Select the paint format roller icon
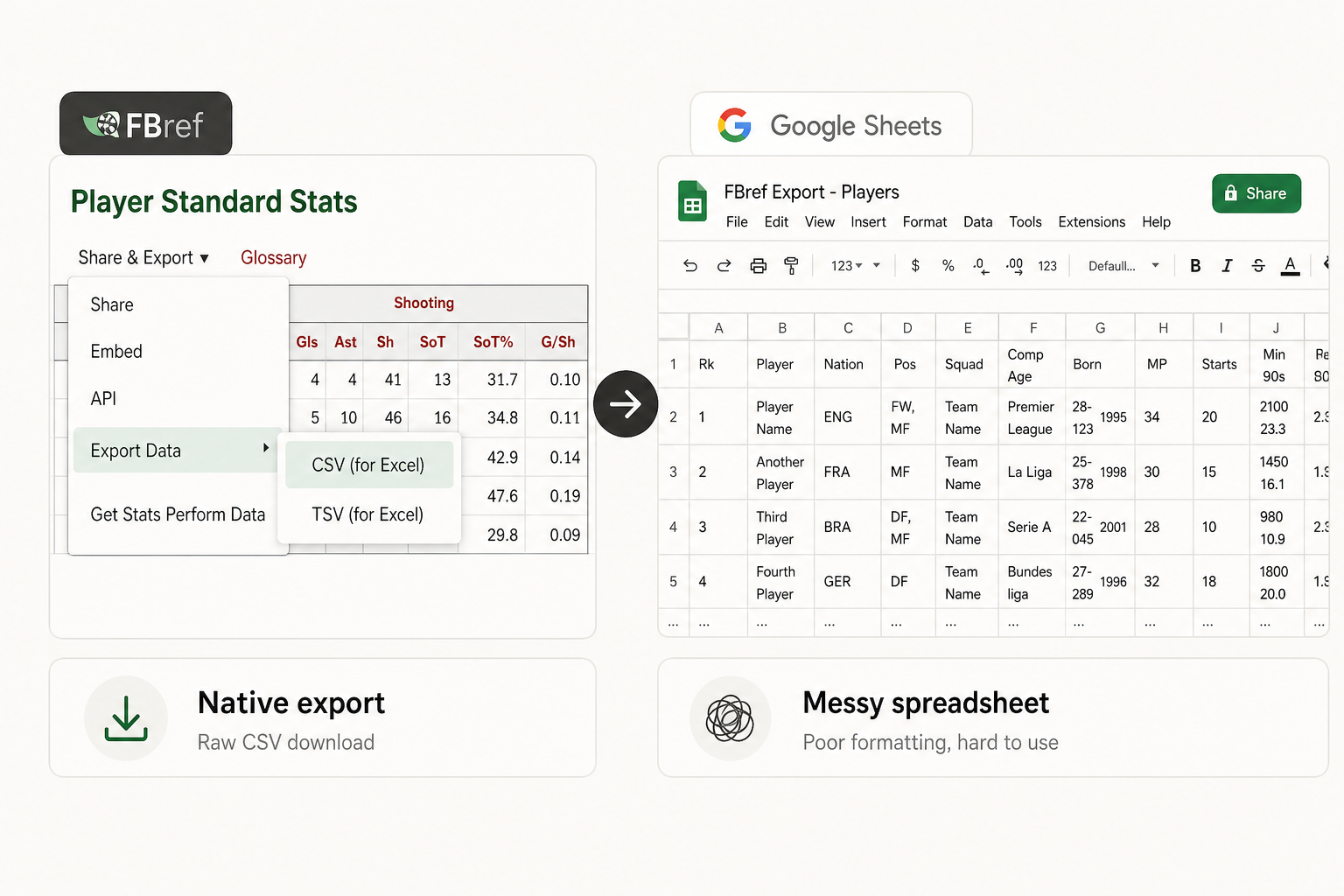Screen dimensions: 1344x896 click(x=791, y=265)
